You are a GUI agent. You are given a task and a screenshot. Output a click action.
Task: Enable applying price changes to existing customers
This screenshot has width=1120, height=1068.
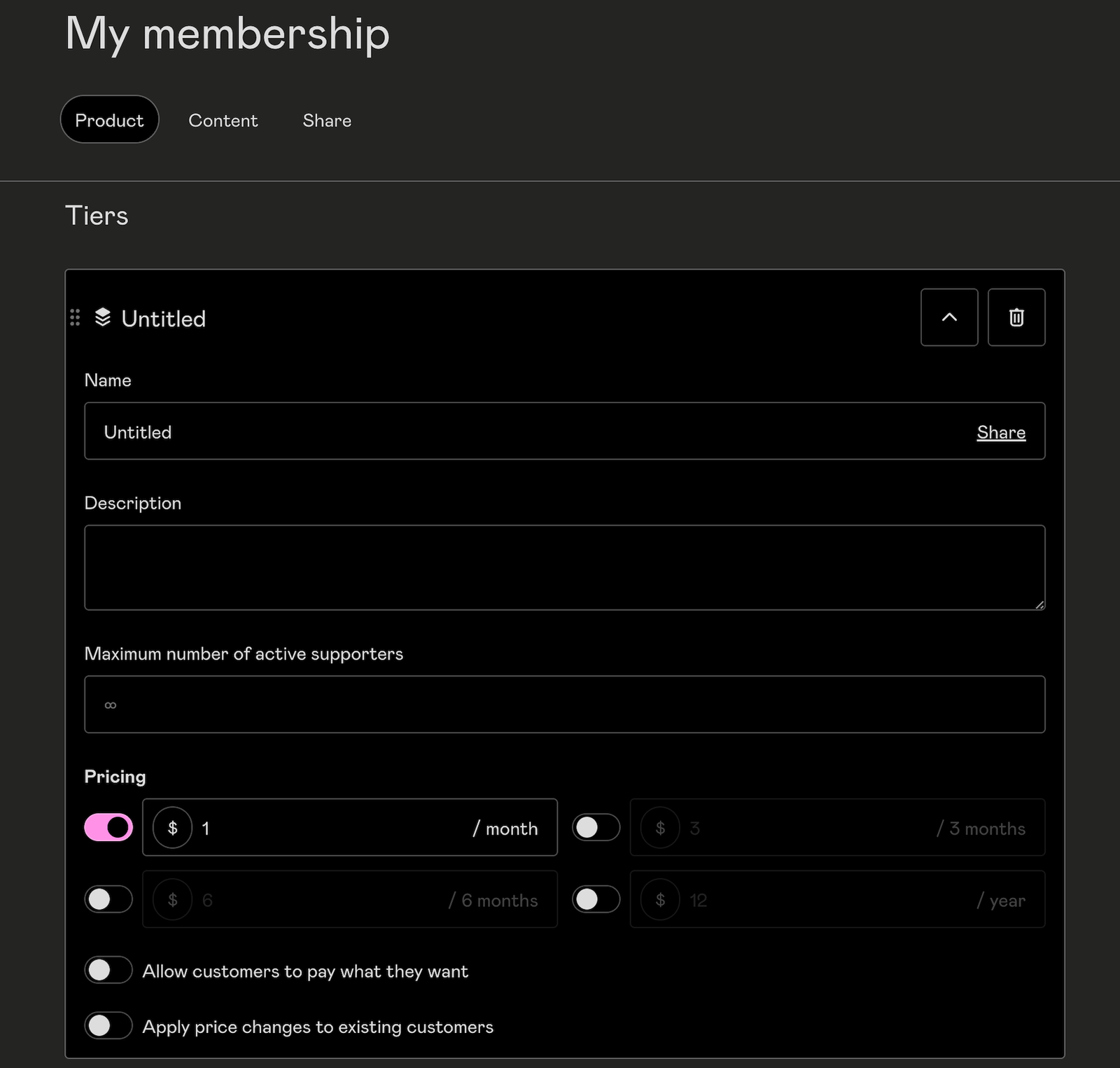coord(108,1026)
